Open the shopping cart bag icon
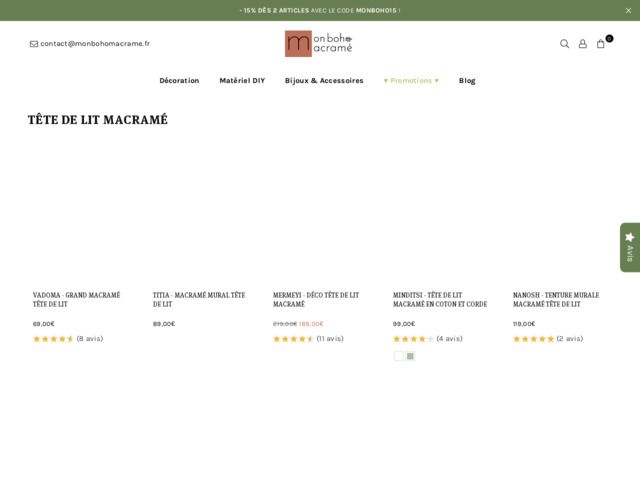Screen dimensions: 640x480 [601, 44]
